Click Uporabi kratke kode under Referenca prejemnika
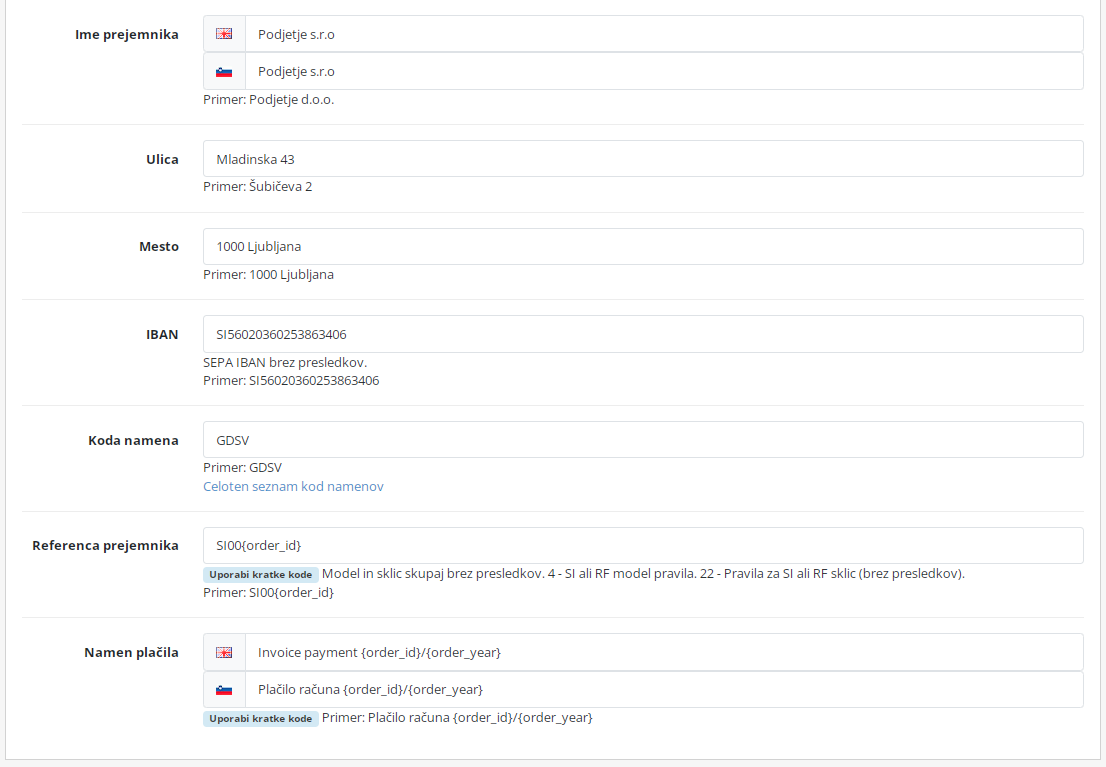Image resolution: width=1106 pixels, height=767 pixels. (x=260, y=575)
